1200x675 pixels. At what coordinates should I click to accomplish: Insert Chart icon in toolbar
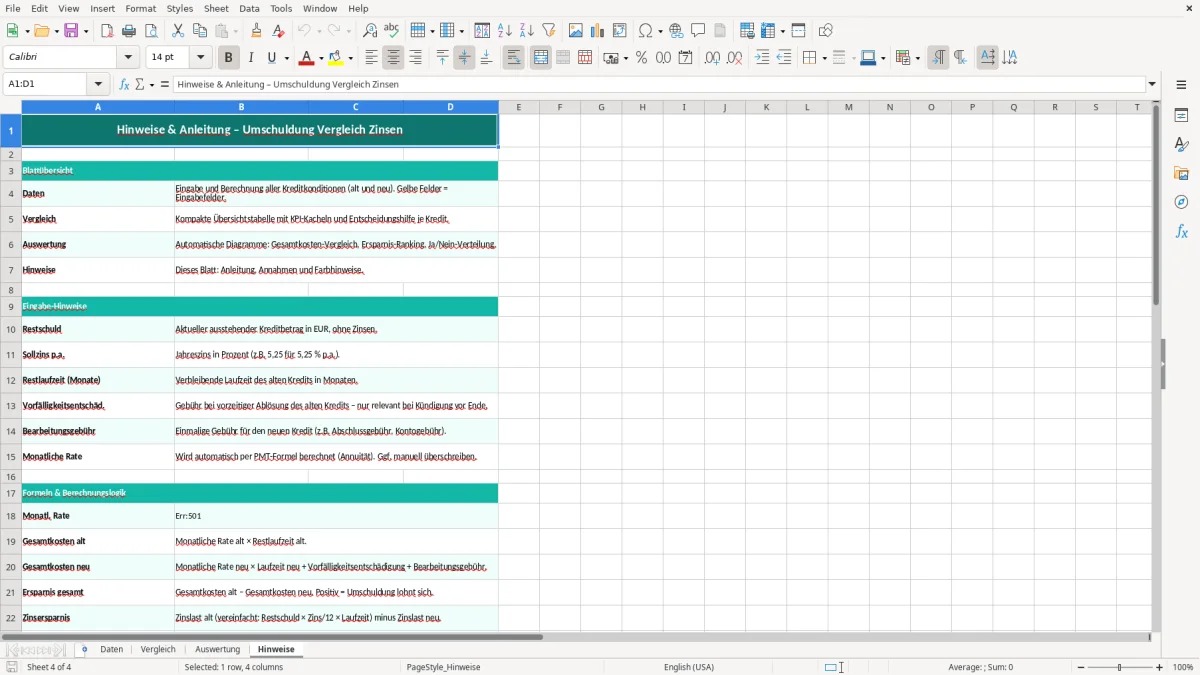(598, 31)
